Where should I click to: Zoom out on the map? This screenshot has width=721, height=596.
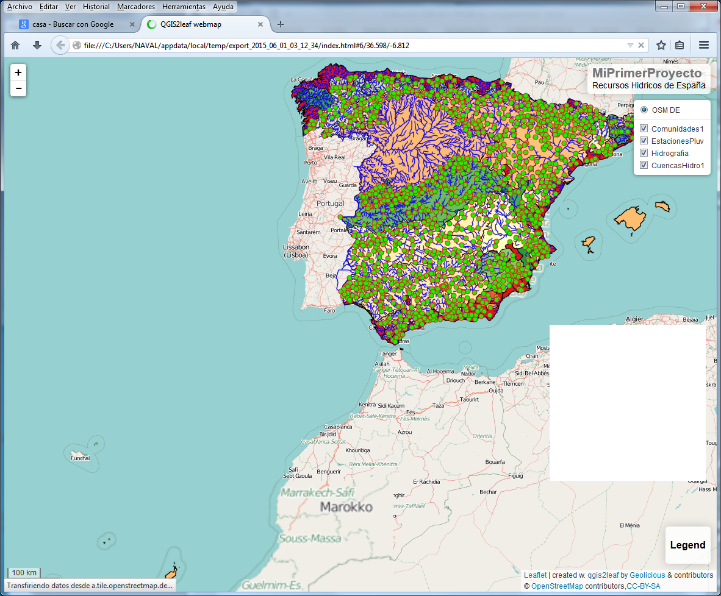(x=18, y=89)
